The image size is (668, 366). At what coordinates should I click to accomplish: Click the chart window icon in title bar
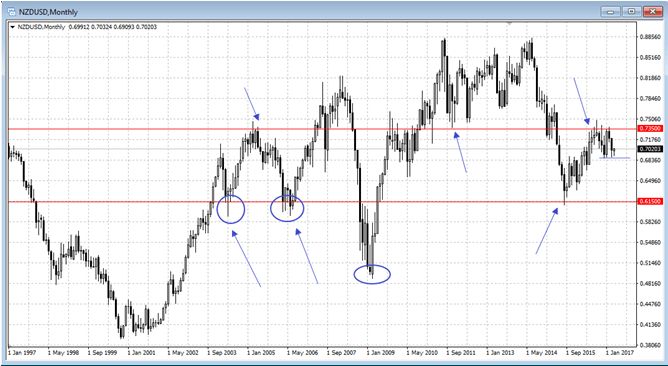tap(12, 12)
